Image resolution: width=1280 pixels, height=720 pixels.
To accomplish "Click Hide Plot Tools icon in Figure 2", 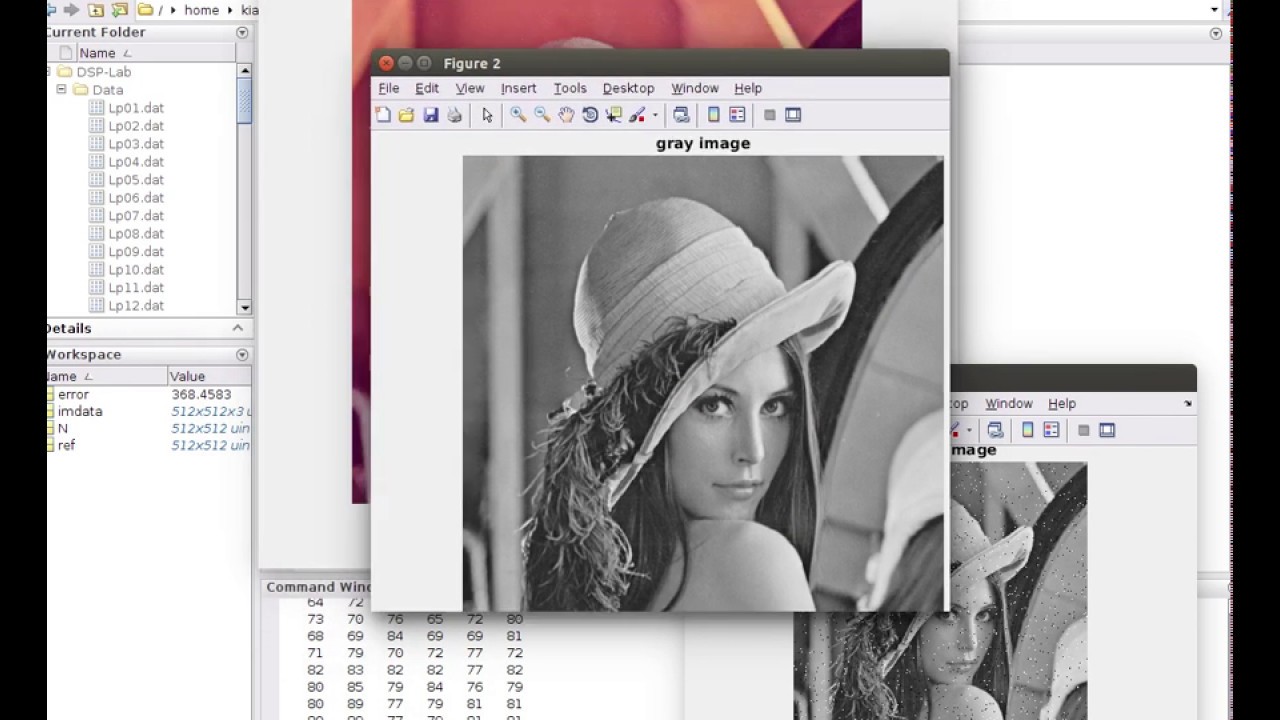I will tap(769, 115).
